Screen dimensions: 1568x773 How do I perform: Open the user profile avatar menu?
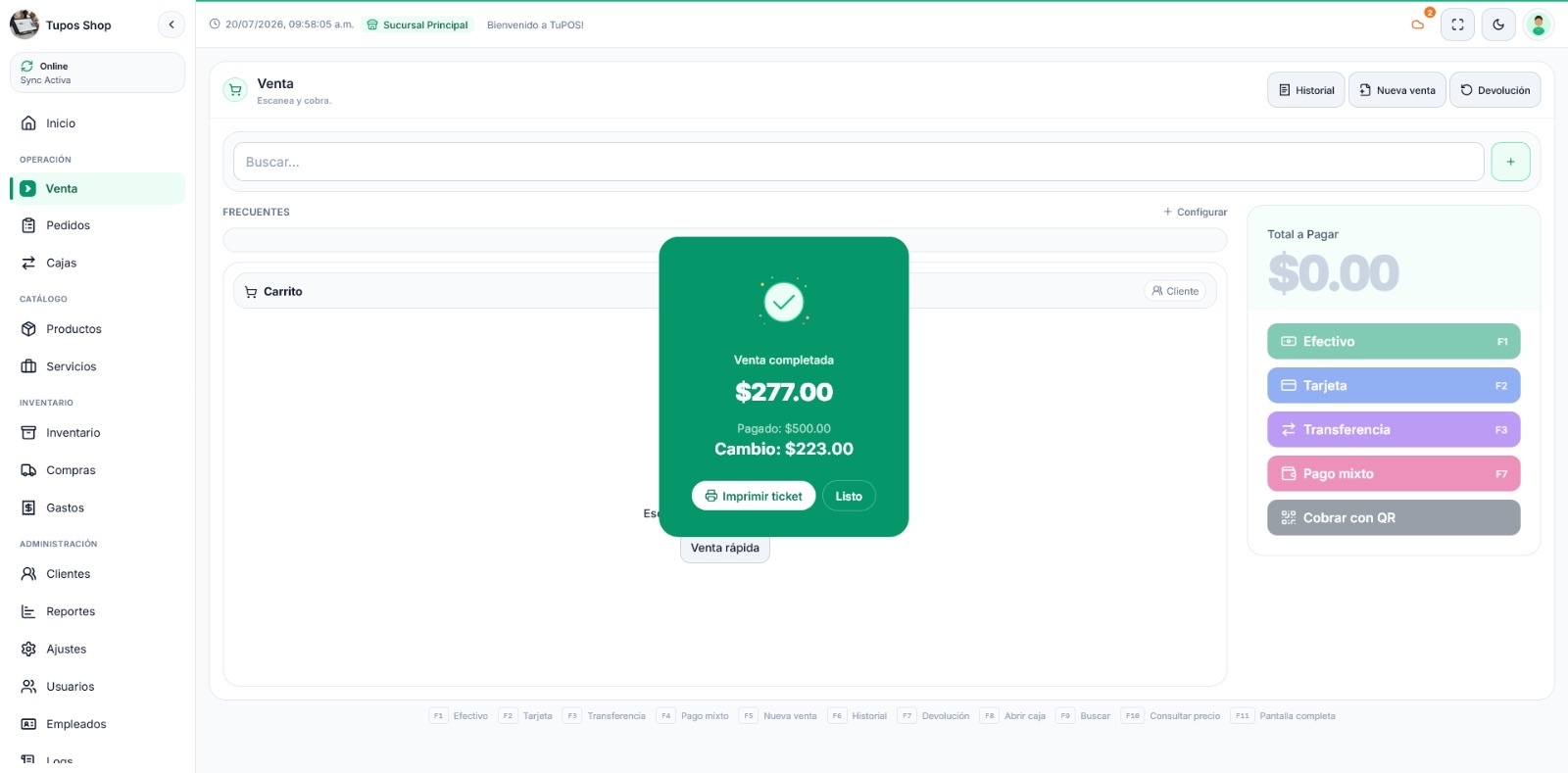[x=1539, y=24]
